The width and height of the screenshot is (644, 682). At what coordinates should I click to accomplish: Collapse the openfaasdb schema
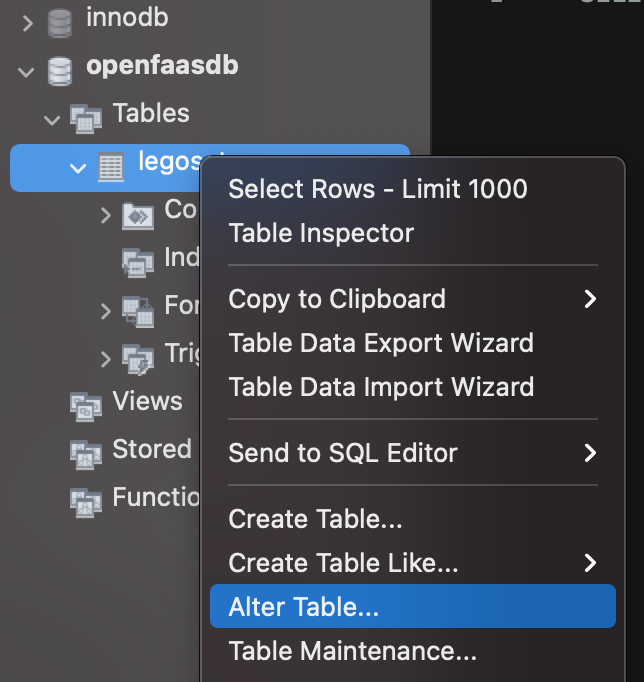(x=27, y=70)
